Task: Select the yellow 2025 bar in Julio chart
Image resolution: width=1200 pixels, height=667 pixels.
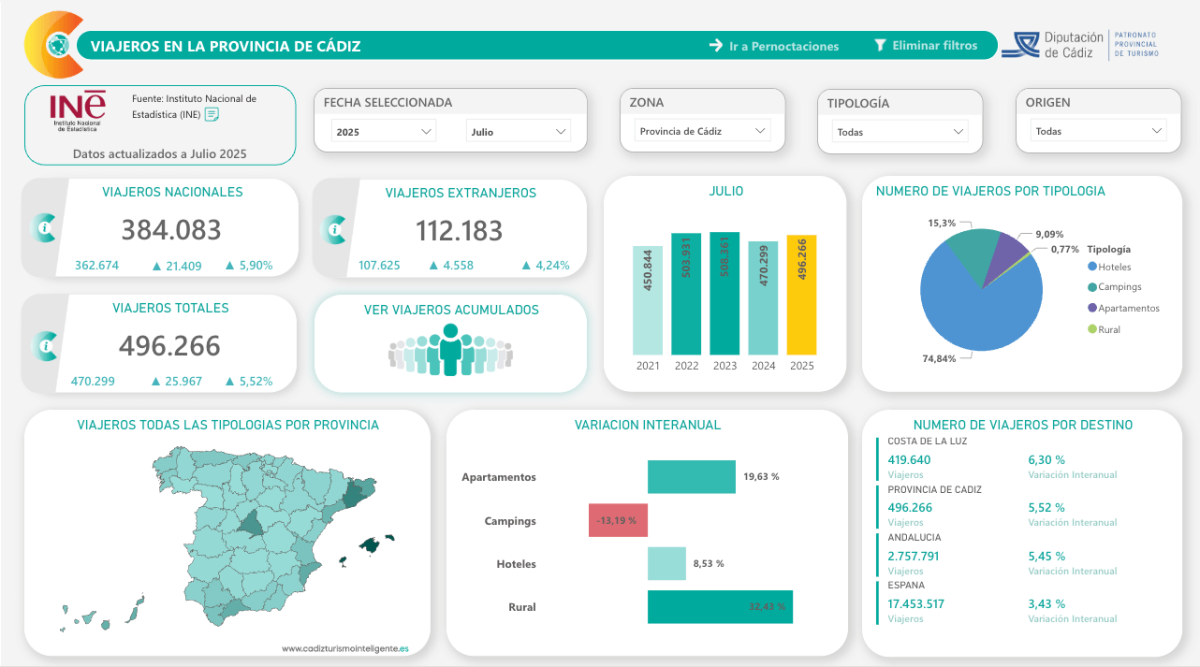Action: [801, 295]
